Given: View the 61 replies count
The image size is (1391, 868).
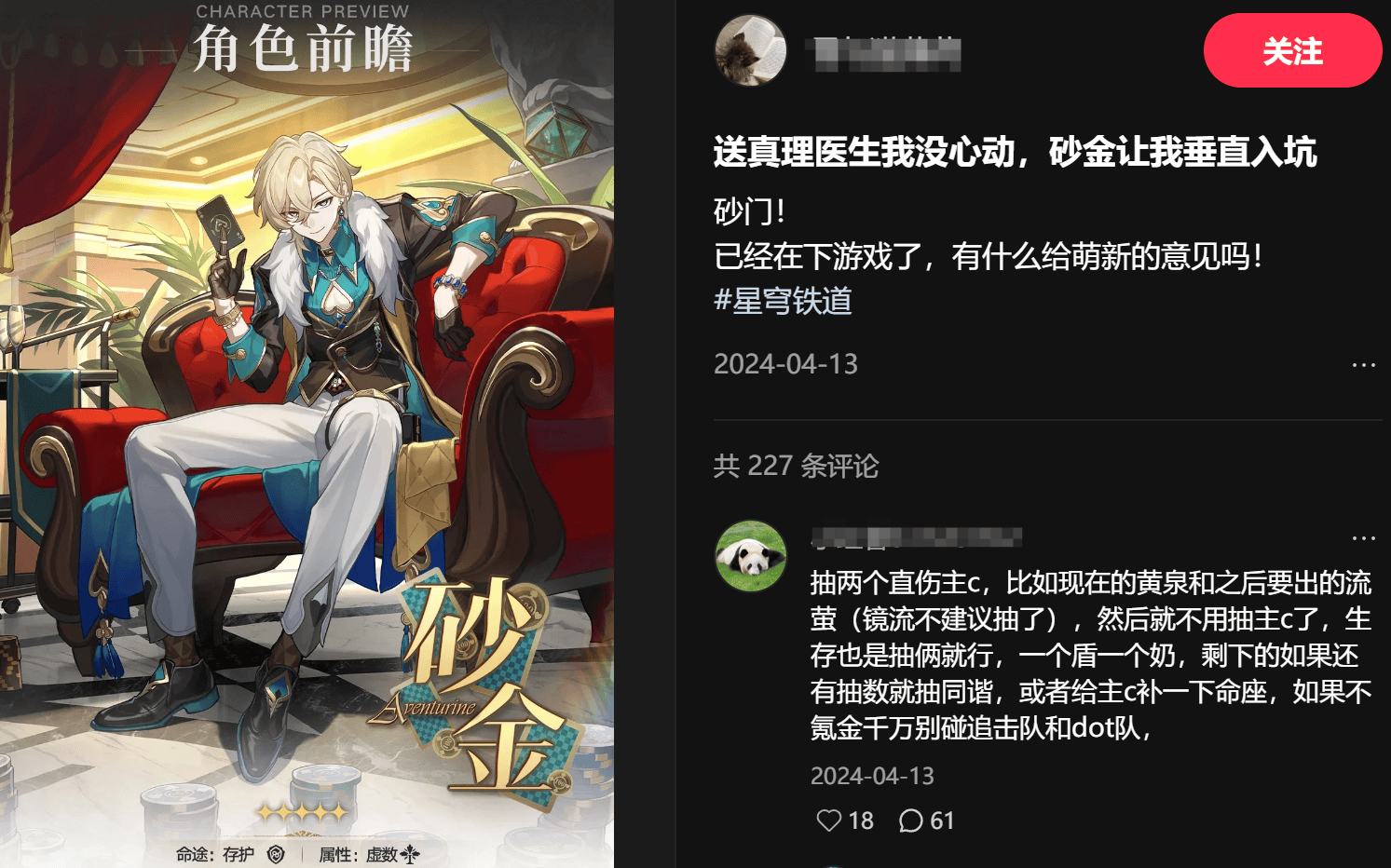Looking at the screenshot, I should coord(942,821).
